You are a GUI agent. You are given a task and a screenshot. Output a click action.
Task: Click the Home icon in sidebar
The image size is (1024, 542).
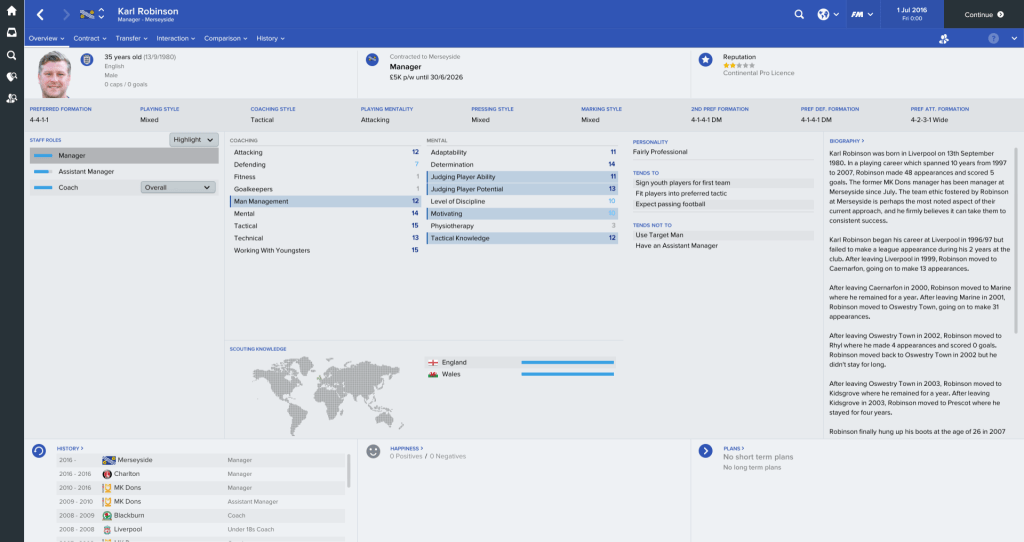point(11,12)
